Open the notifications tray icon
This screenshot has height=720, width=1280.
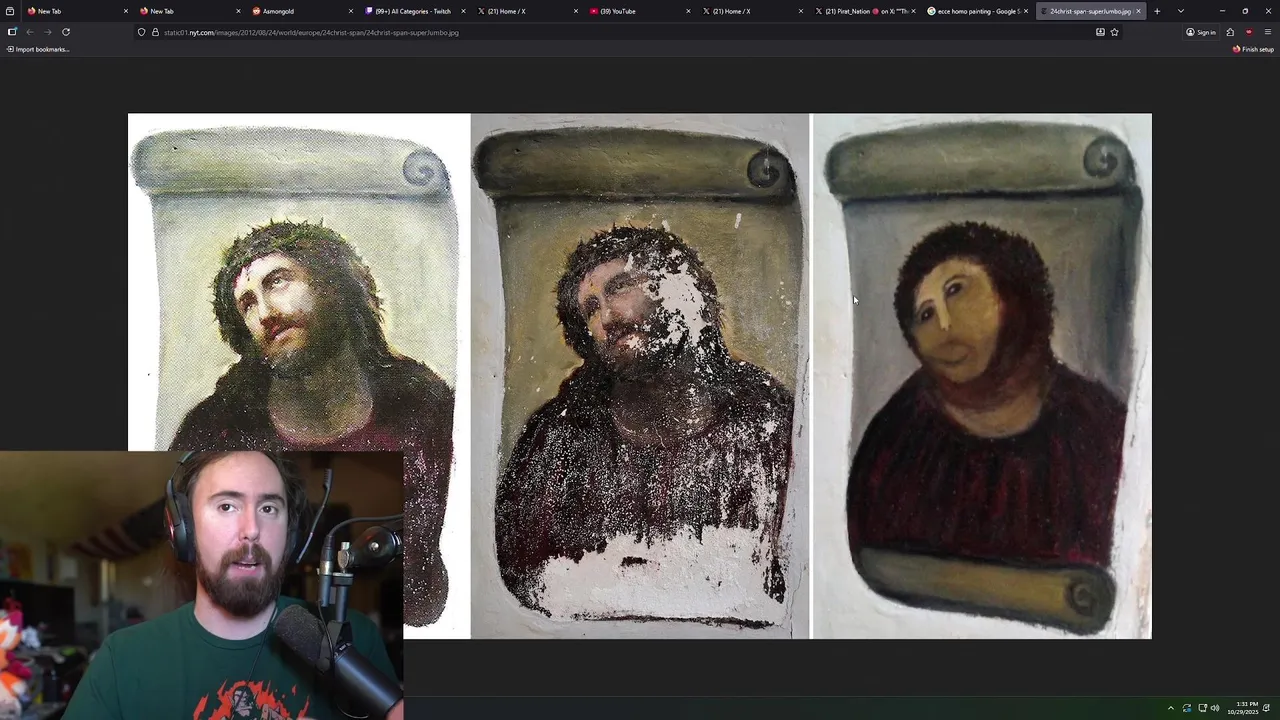click(x=1267, y=708)
